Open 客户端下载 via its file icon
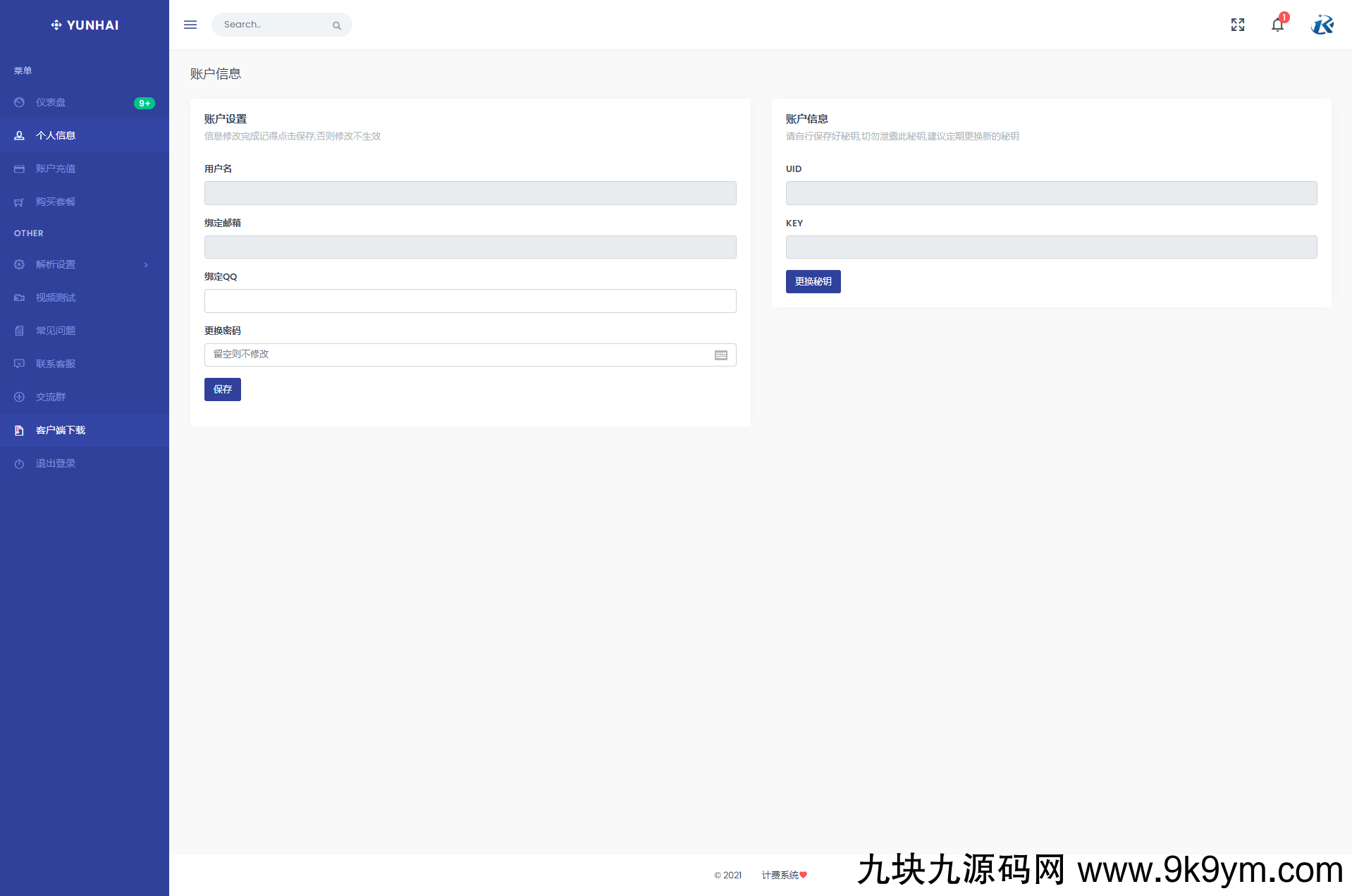1352x896 pixels. [19, 430]
